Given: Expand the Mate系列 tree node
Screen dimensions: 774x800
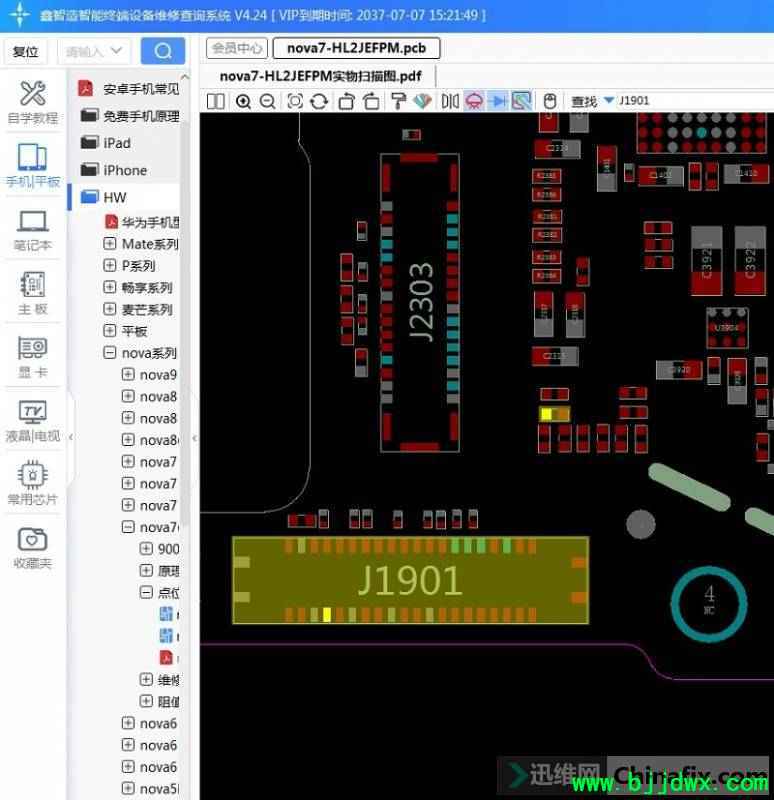Looking at the screenshot, I should tap(109, 243).
